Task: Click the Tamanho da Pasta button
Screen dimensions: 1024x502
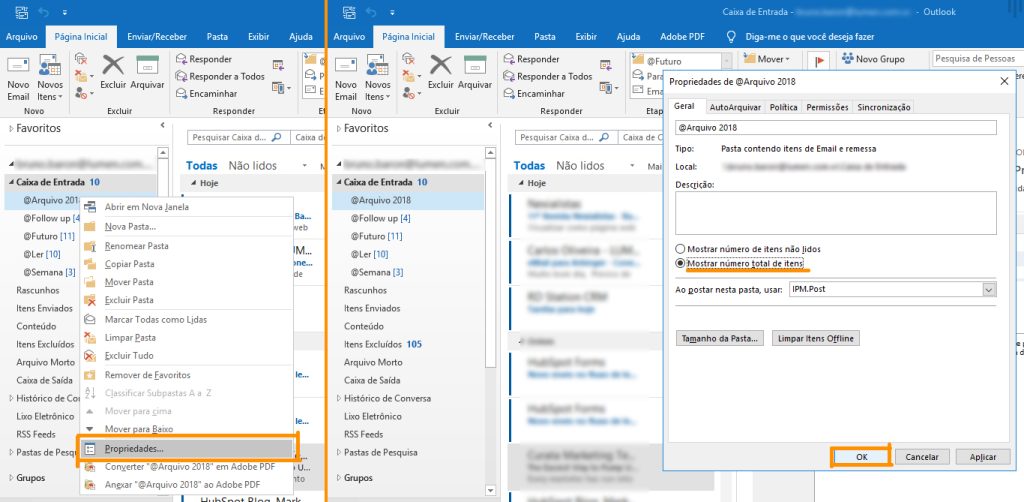Action: [x=721, y=339]
